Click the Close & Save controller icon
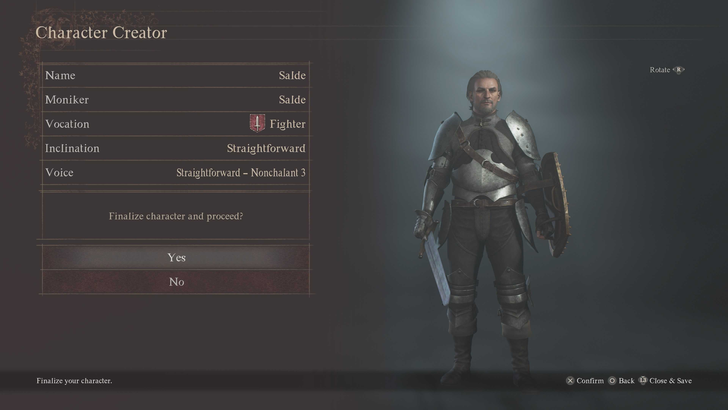The image size is (728, 410). click(643, 380)
